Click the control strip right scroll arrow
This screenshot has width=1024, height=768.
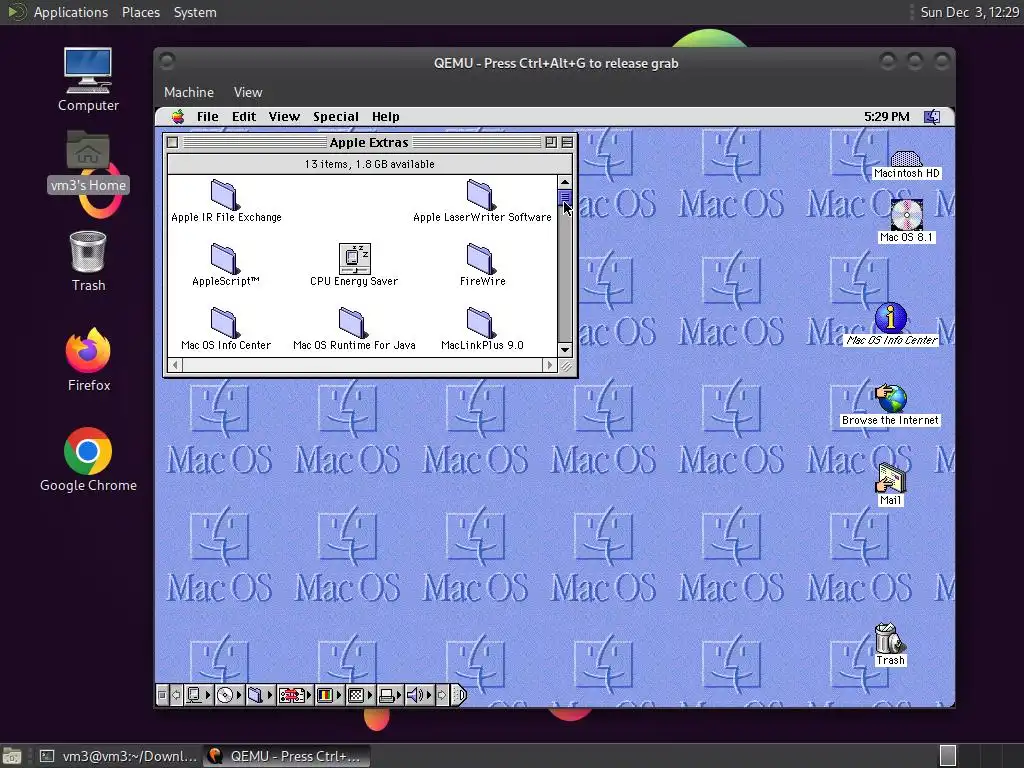(442, 695)
